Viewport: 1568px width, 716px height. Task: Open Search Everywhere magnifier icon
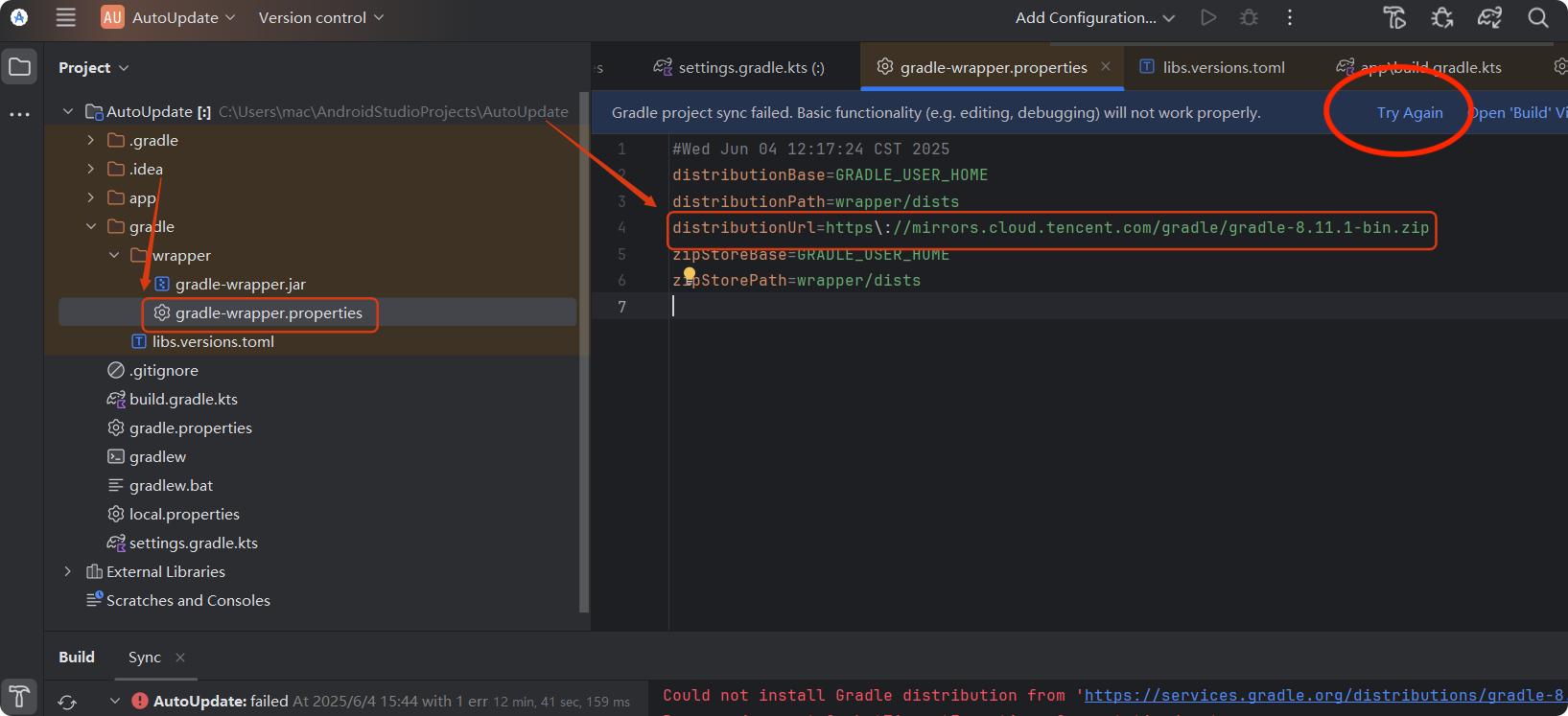click(x=1538, y=17)
